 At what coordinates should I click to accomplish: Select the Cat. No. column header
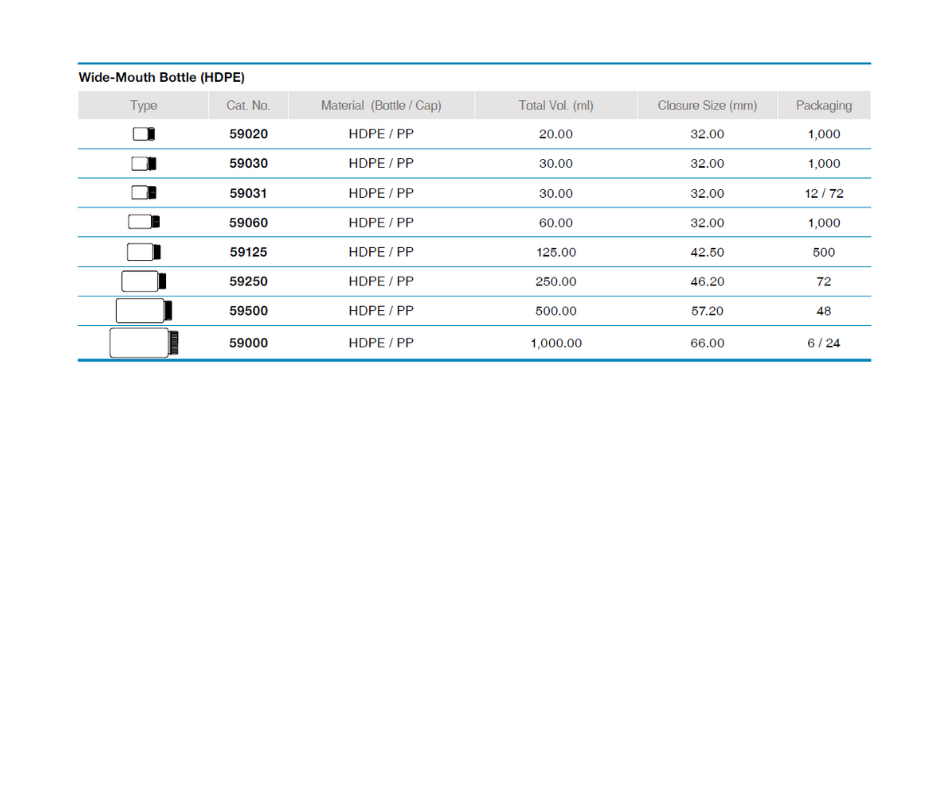248,105
